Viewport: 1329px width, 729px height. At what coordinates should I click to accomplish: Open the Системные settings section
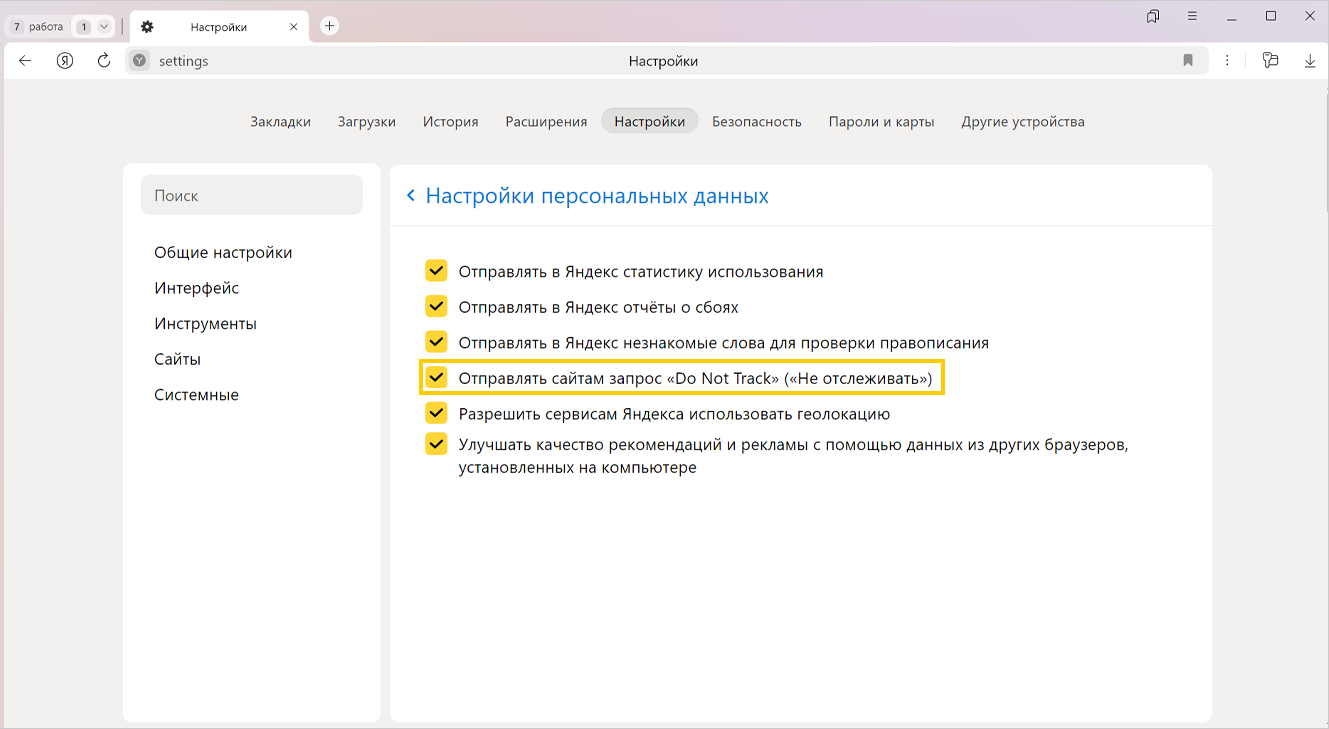coord(196,395)
